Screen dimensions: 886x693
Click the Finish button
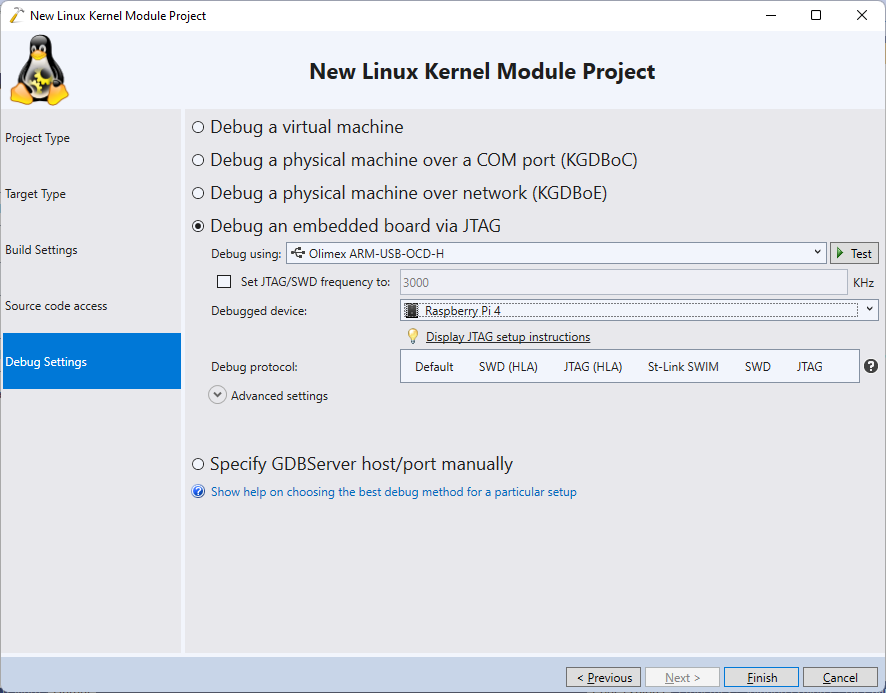coord(762,677)
